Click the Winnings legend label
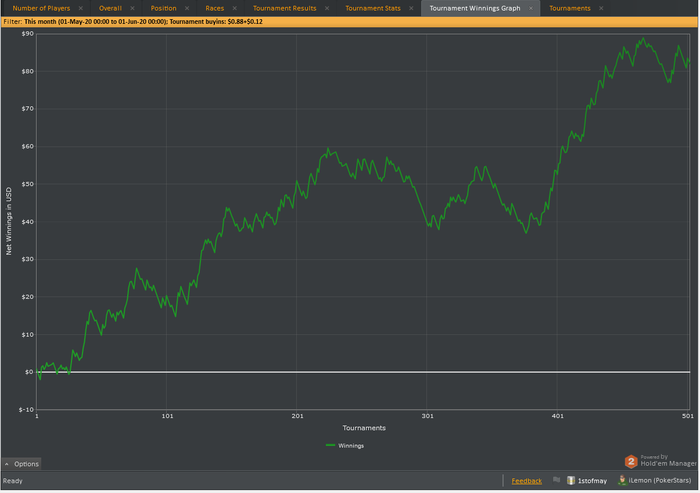 coord(351,446)
